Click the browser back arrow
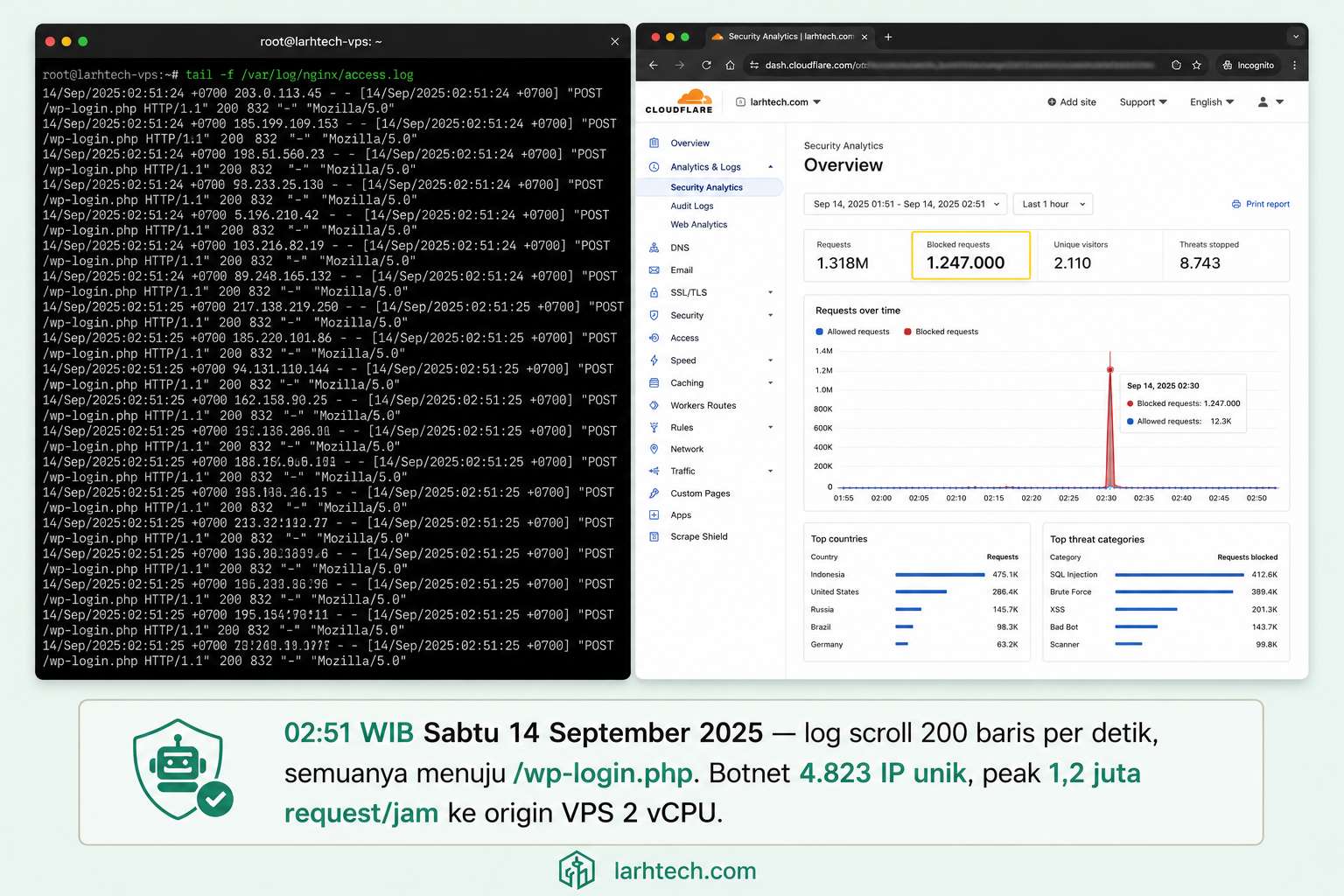This screenshot has width=1344, height=896. 653,65
